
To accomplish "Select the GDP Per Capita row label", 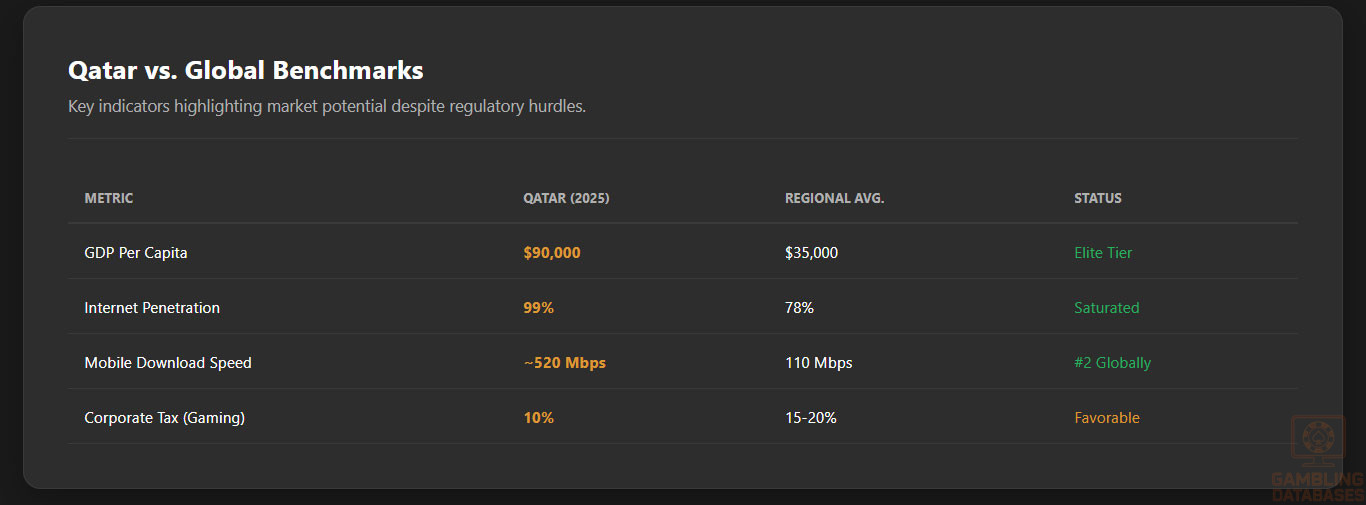I will click(136, 253).
